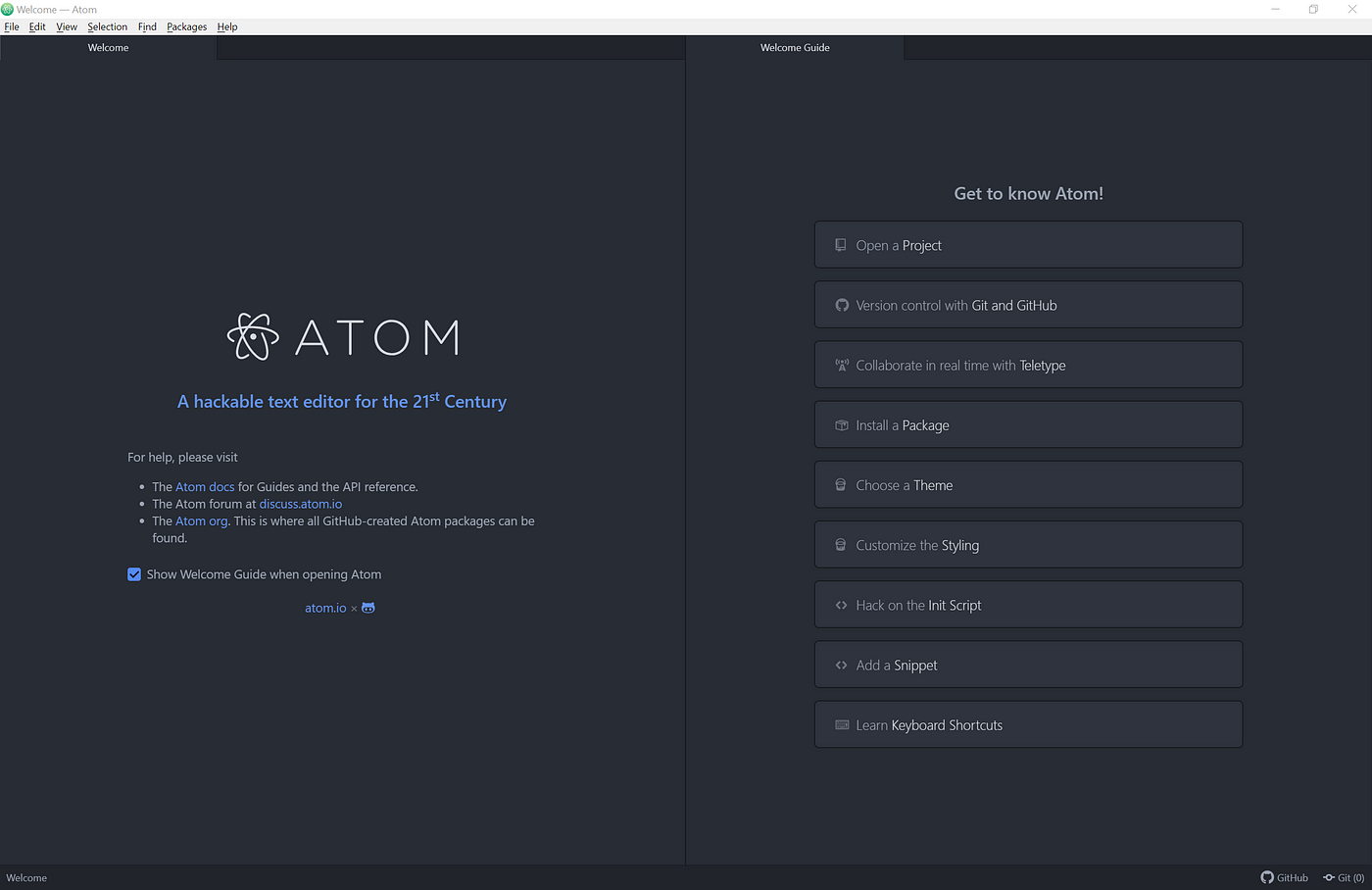
Task: Expand the Choose a Theme card
Action: pos(1028,485)
